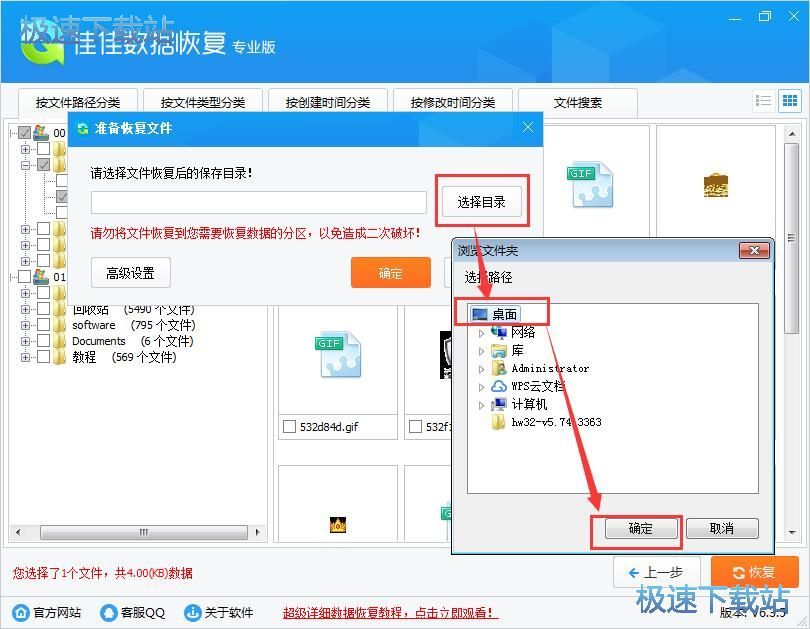The width and height of the screenshot is (810, 629).
Task: Select the 计算机 computer item
Action: pos(519,404)
